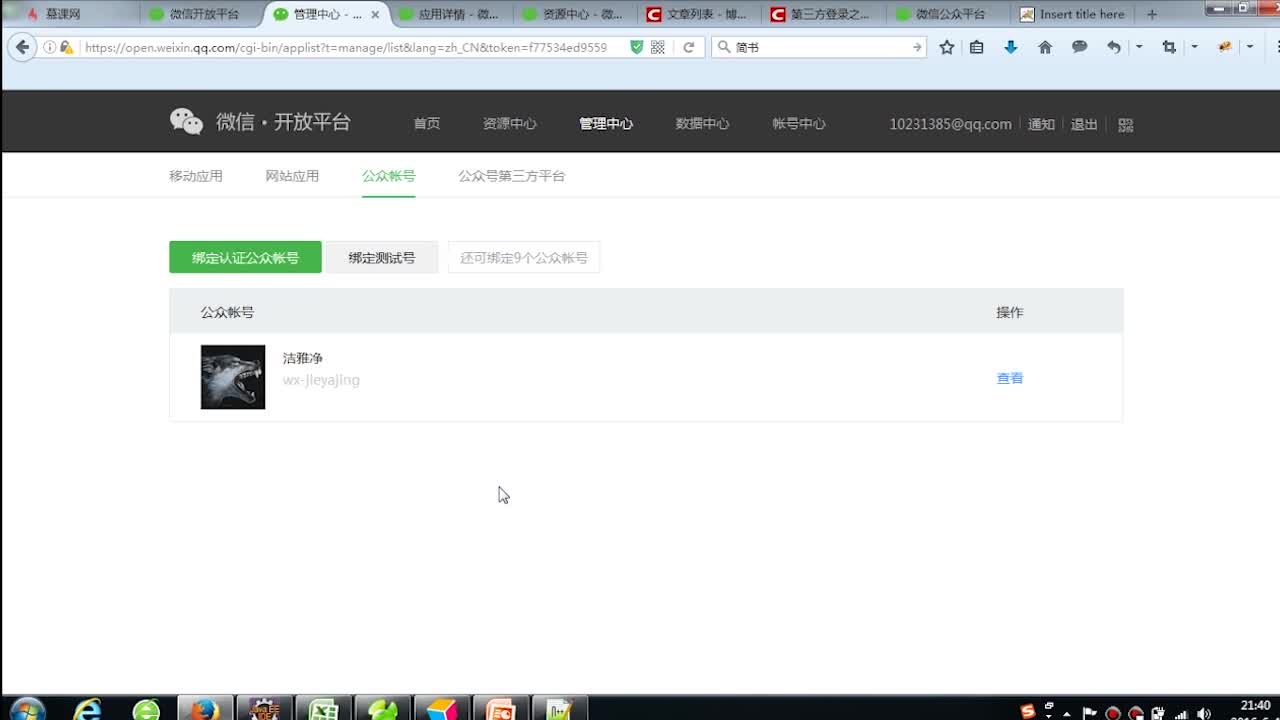Switch to Firefox on the taskbar
Image resolution: width=1280 pixels, height=720 pixels.
205,709
